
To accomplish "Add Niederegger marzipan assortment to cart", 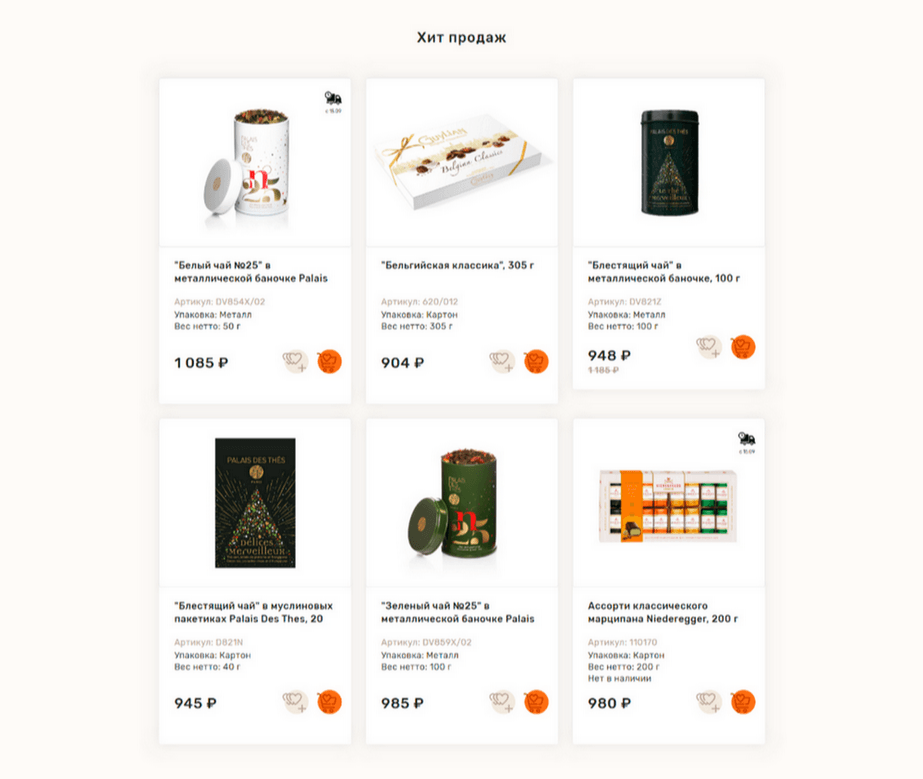I will point(743,702).
